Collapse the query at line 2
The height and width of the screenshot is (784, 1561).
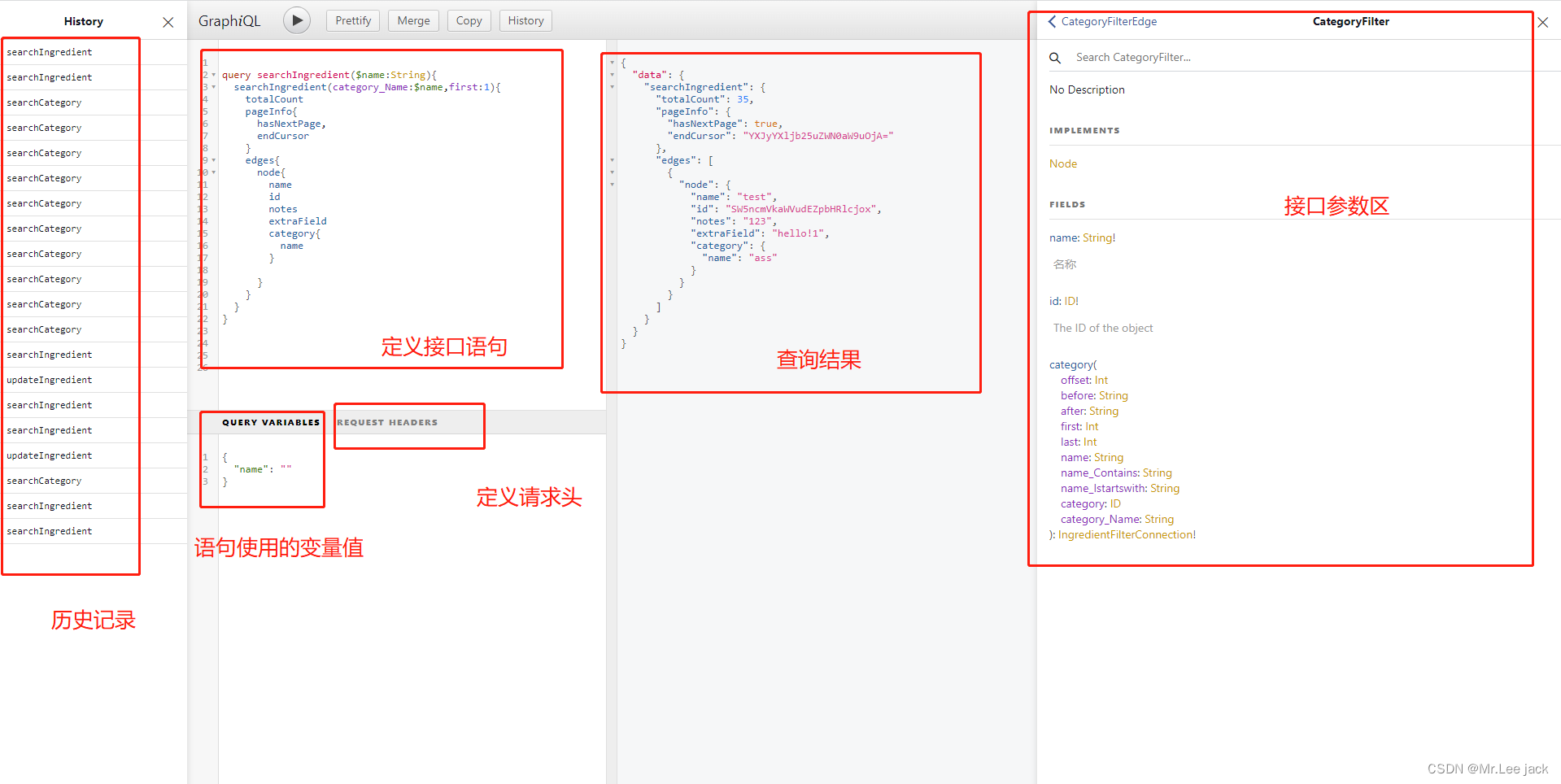coord(214,75)
